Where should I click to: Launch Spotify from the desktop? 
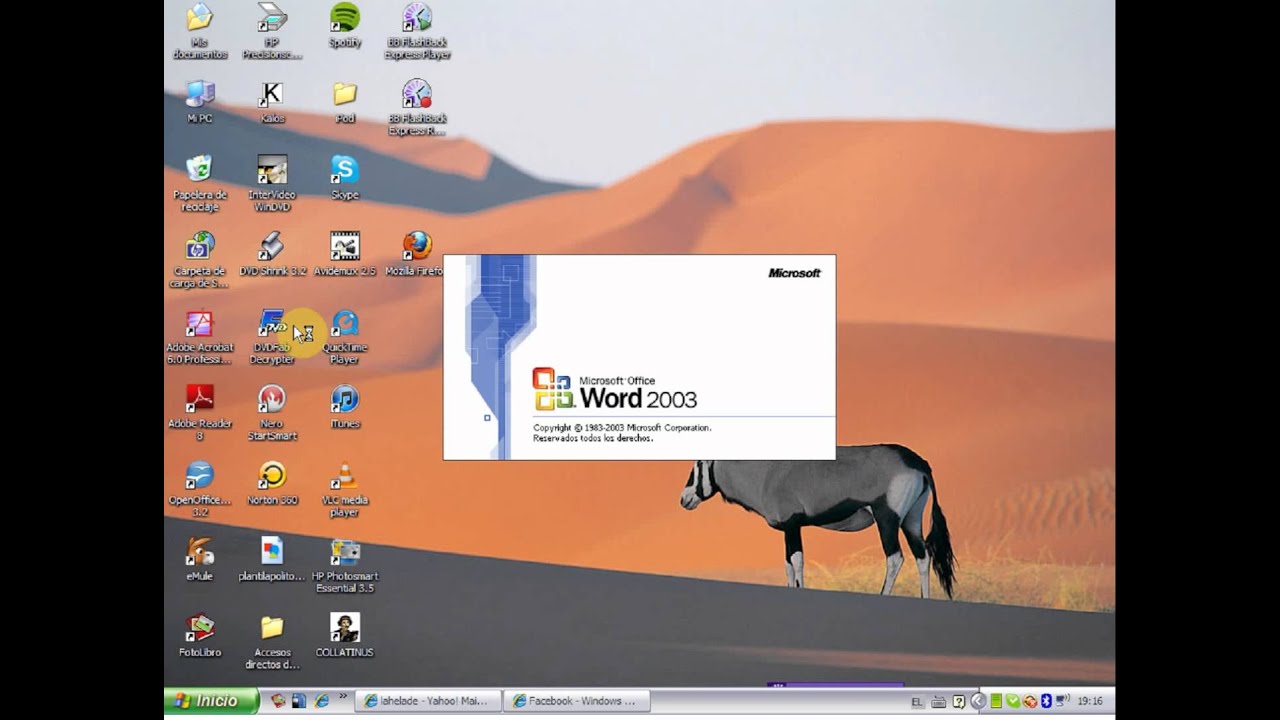tap(345, 25)
